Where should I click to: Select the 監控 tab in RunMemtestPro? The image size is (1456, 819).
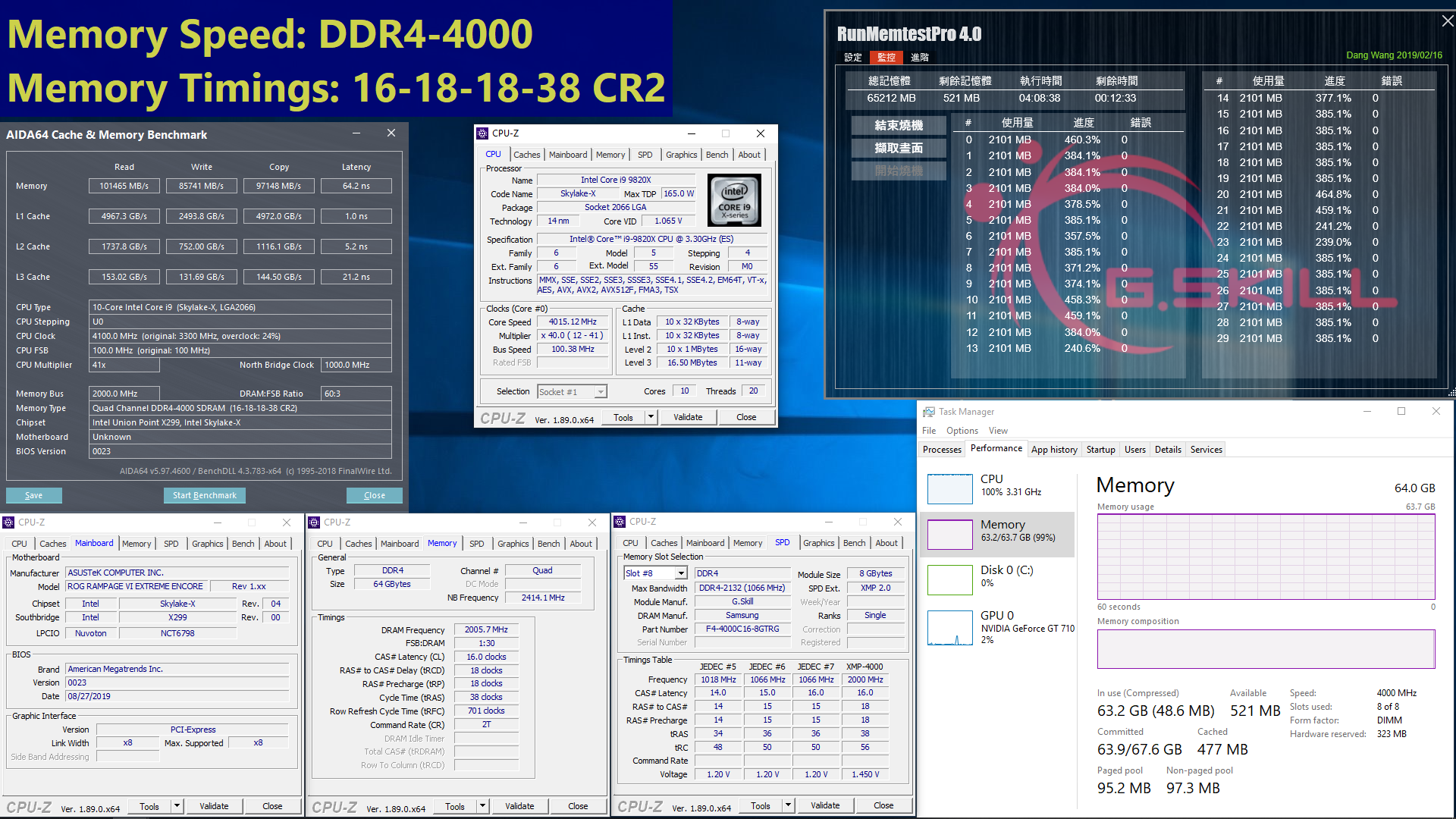[886, 57]
